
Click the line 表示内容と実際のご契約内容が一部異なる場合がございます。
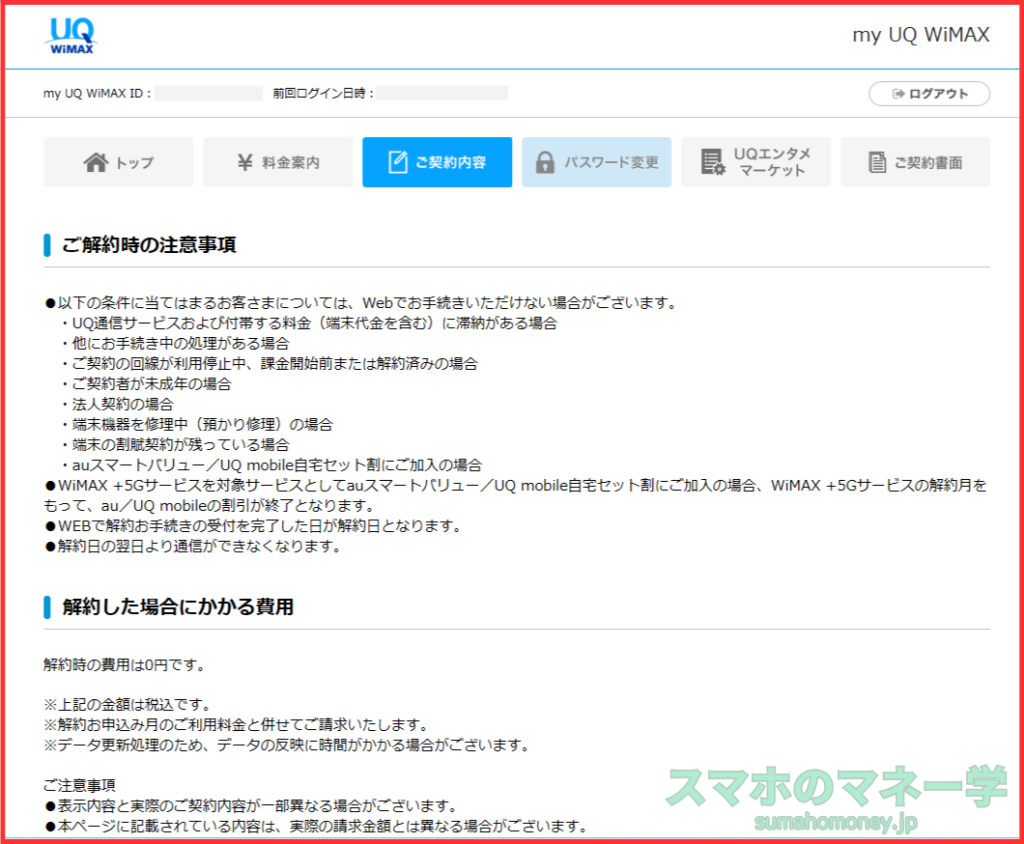click(251, 806)
